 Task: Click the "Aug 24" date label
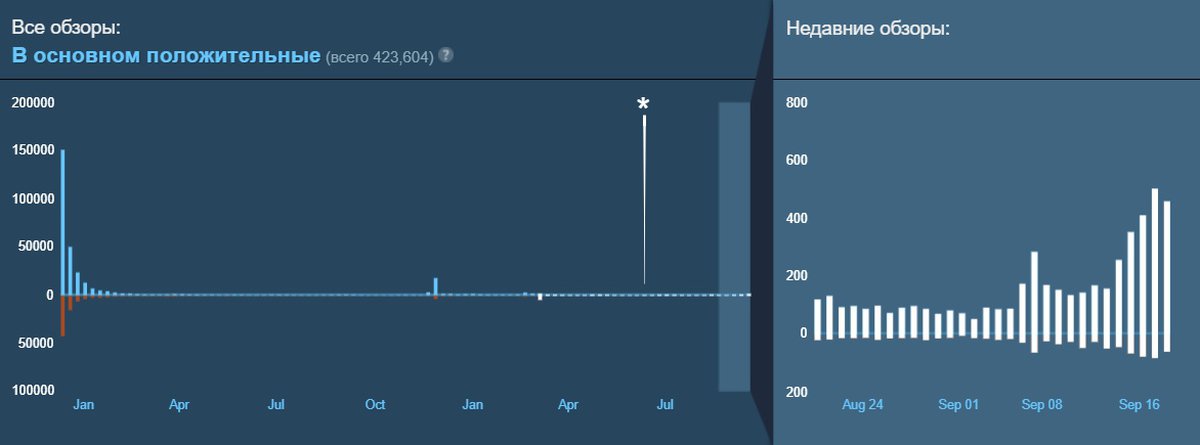point(862,405)
